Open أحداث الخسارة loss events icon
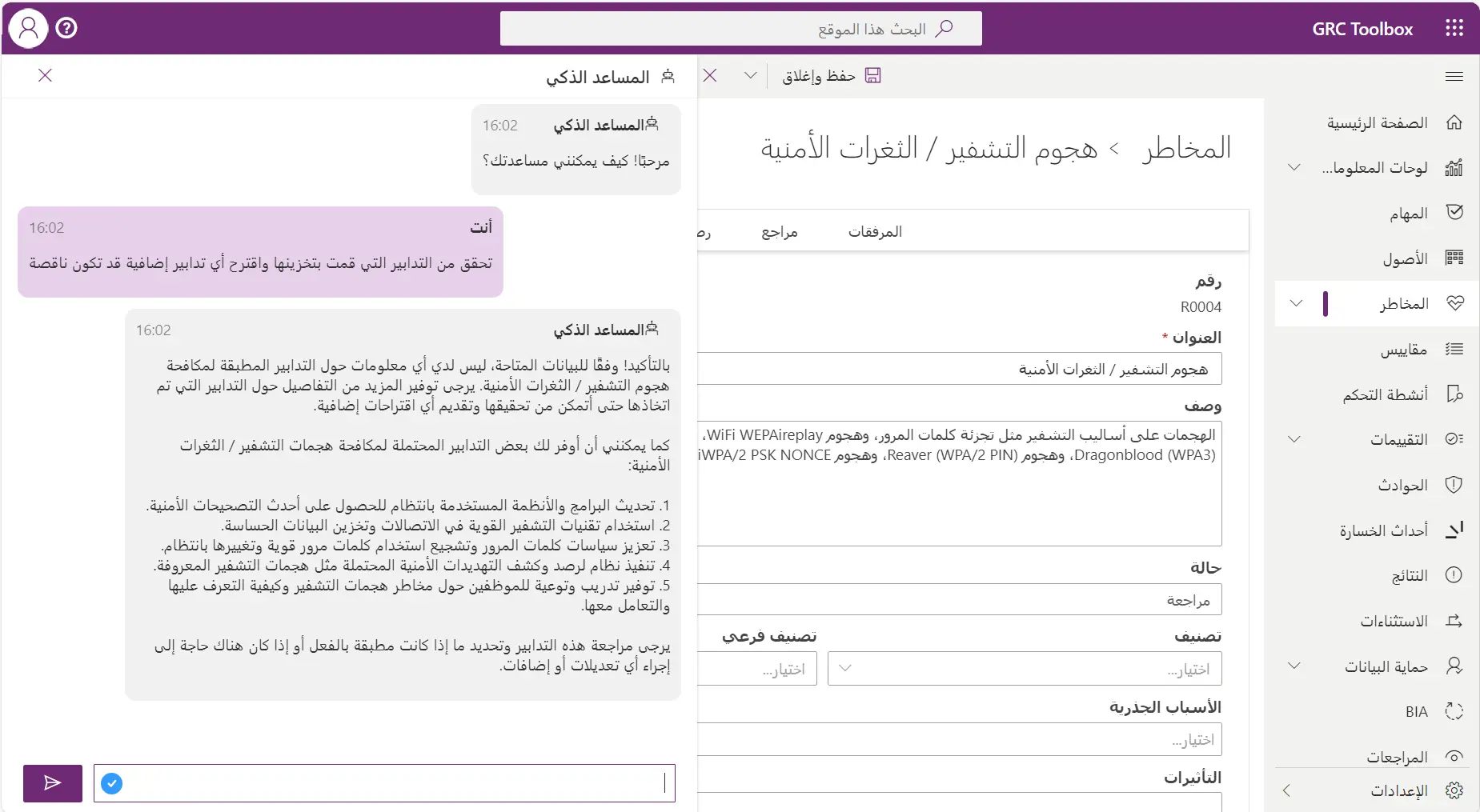The image size is (1480, 812). tap(1454, 530)
